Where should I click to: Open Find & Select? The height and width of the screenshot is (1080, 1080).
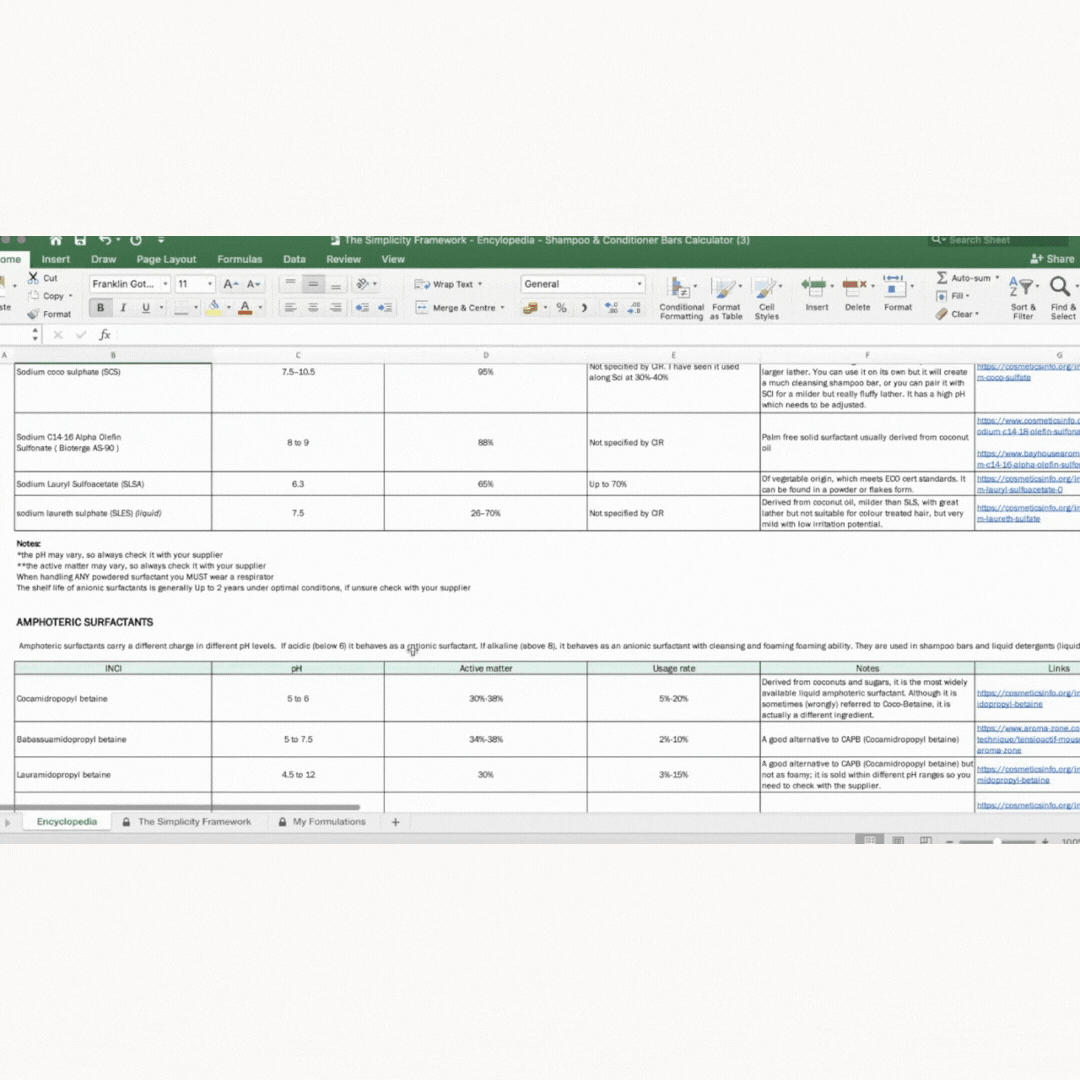click(1063, 298)
